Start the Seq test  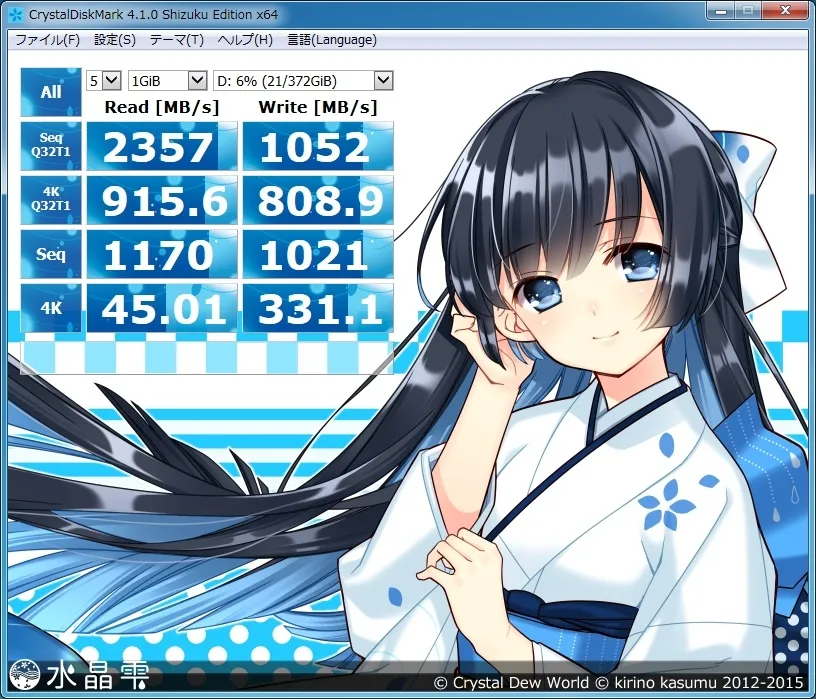pos(51,254)
